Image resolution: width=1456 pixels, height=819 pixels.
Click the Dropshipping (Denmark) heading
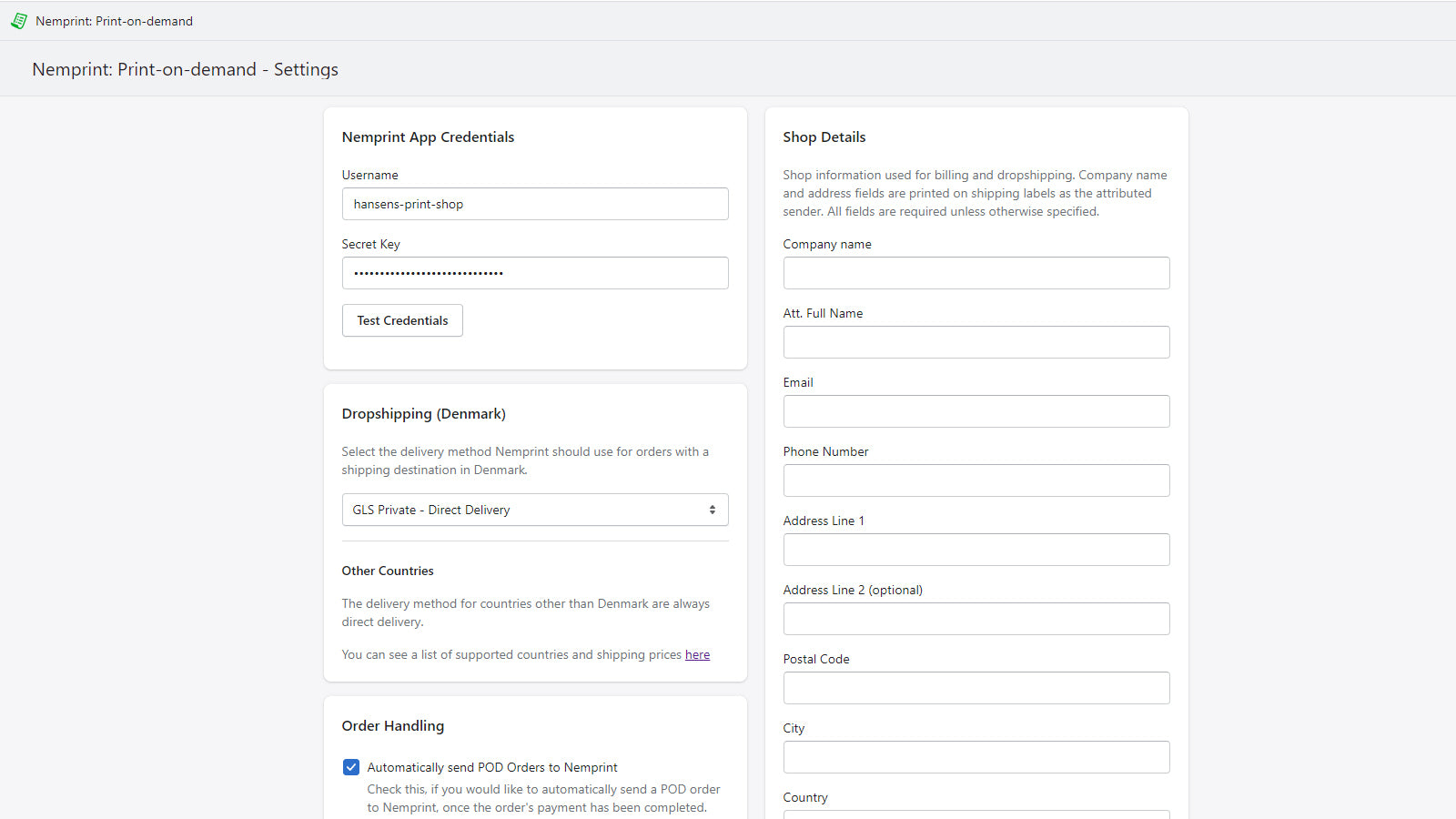[423, 413]
